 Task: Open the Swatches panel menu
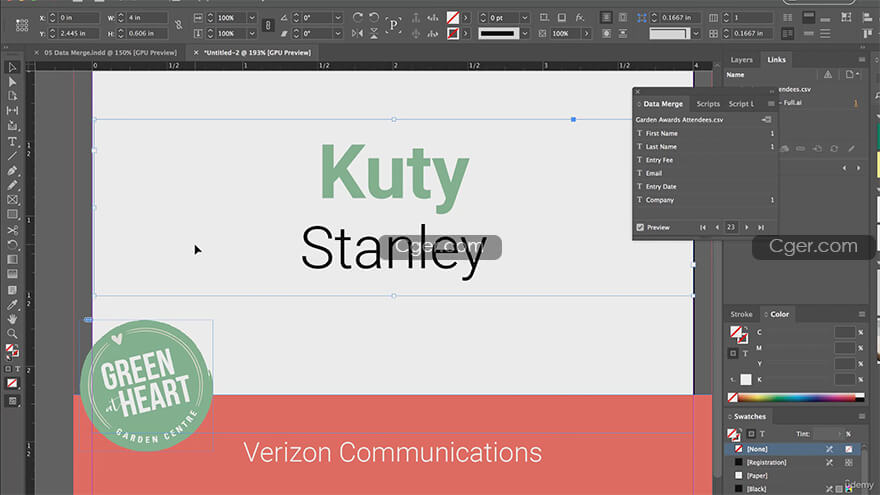[861, 416]
